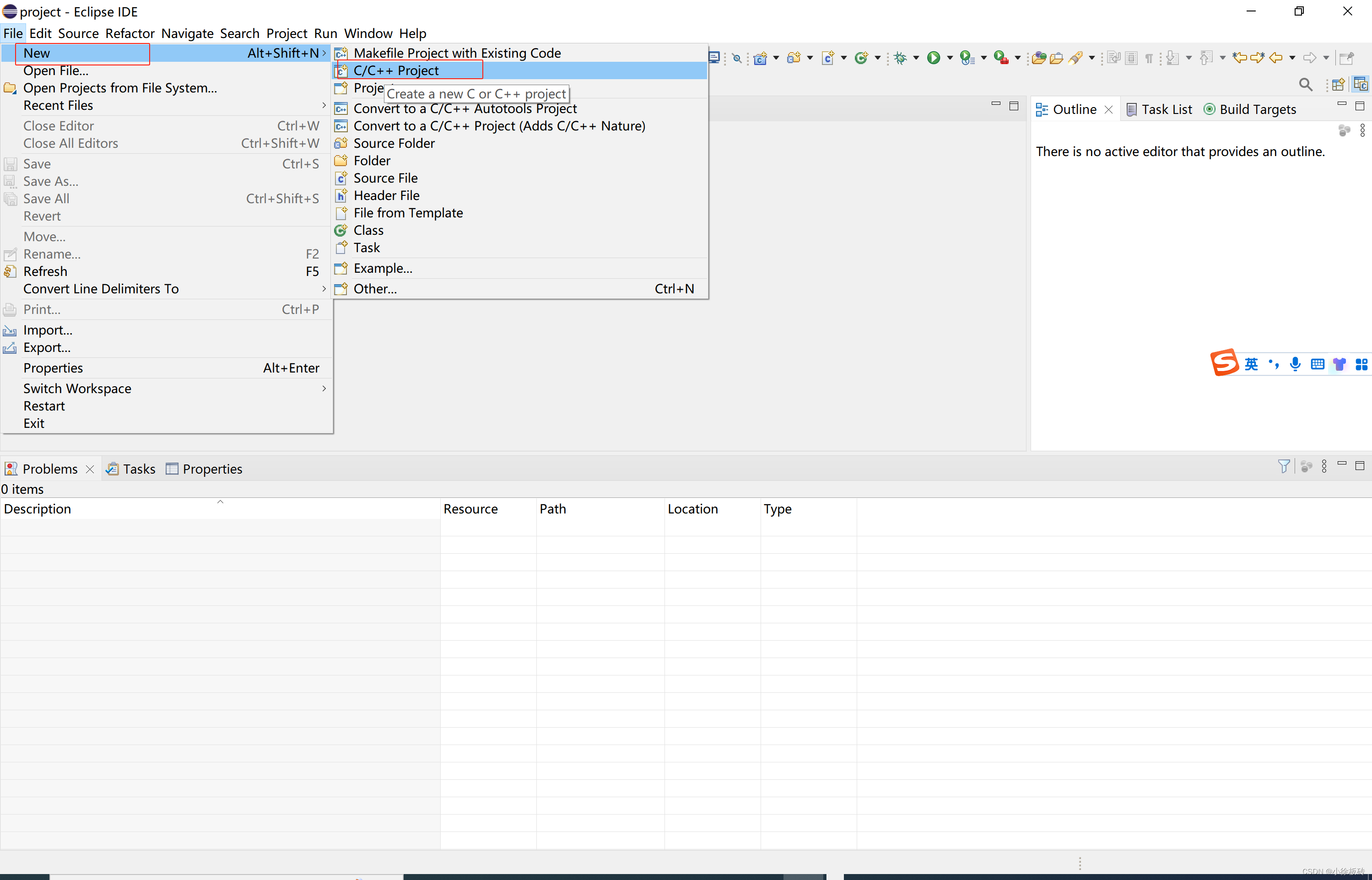Toggle the Sogou IME microphone input
The image size is (1372, 880).
tap(1296, 364)
